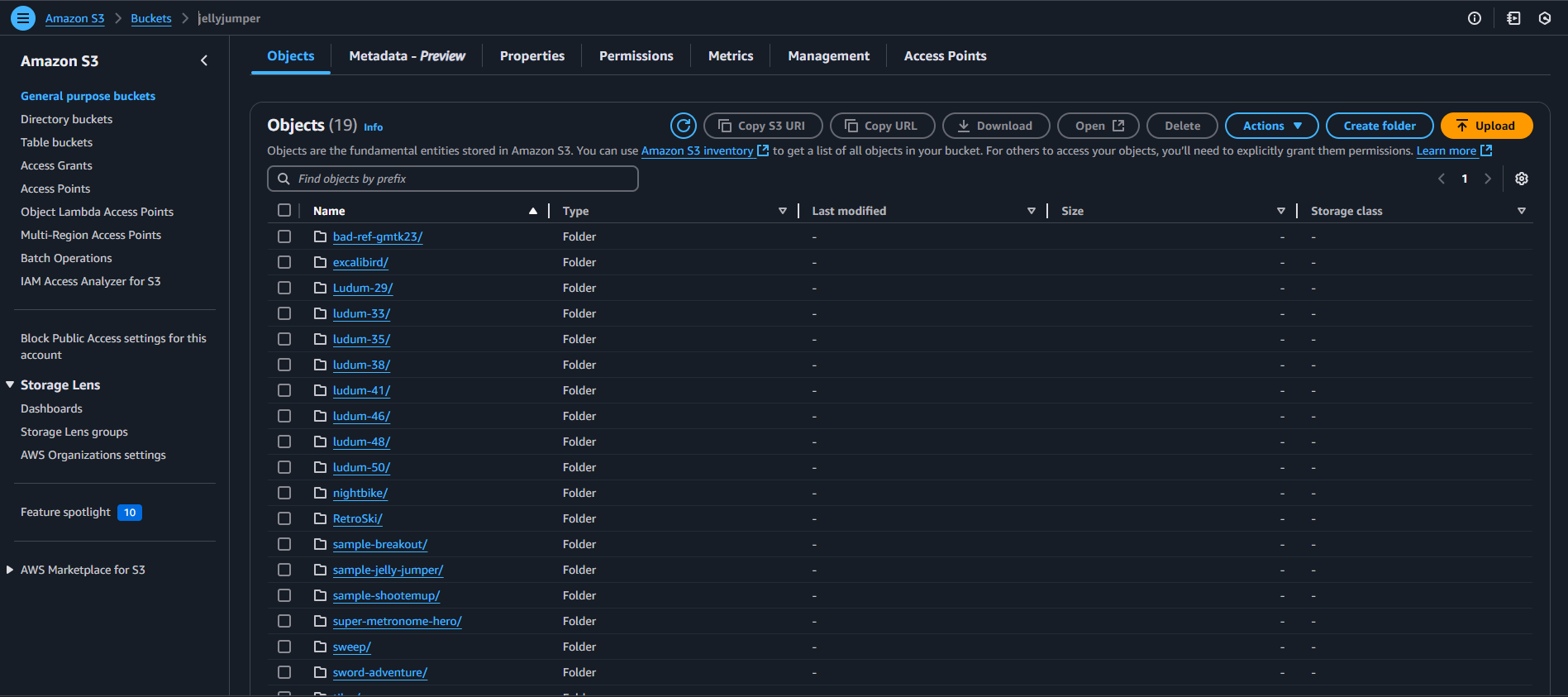
Task: Open the CloudShell panel icon in top bar
Action: click(x=1513, y=18)
